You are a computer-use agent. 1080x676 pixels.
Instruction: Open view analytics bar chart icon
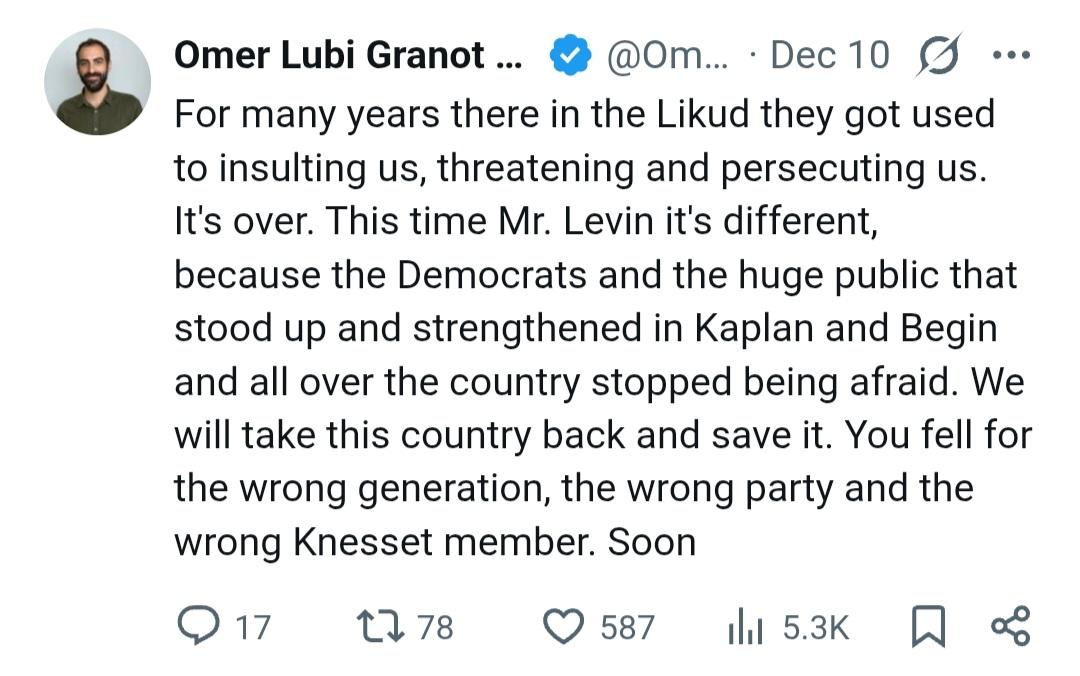745,627
